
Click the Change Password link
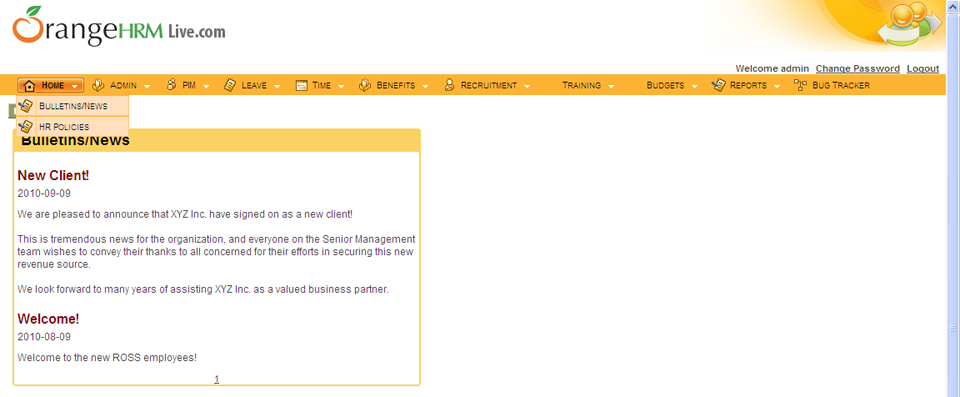click(857, 69)
